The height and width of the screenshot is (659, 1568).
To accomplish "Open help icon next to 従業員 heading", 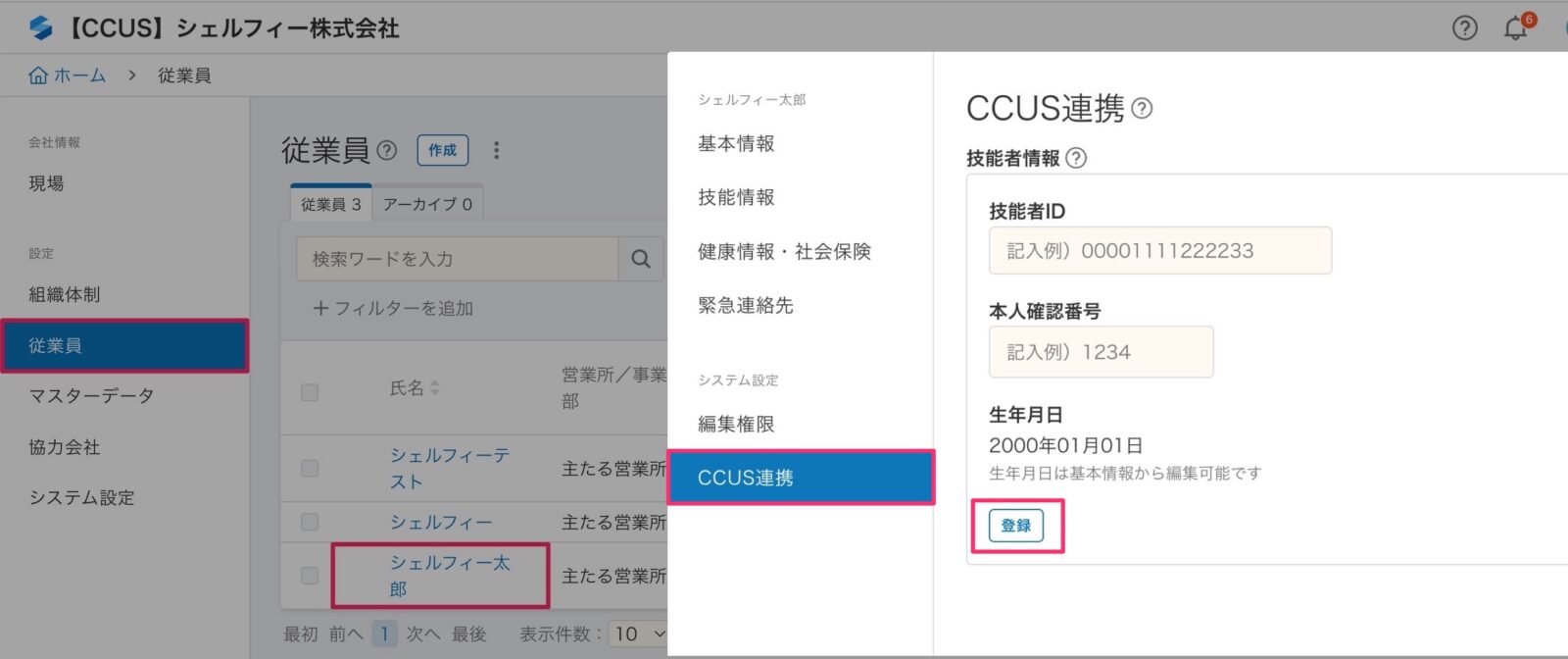I will pyautogui.click(x=387, y=150).
